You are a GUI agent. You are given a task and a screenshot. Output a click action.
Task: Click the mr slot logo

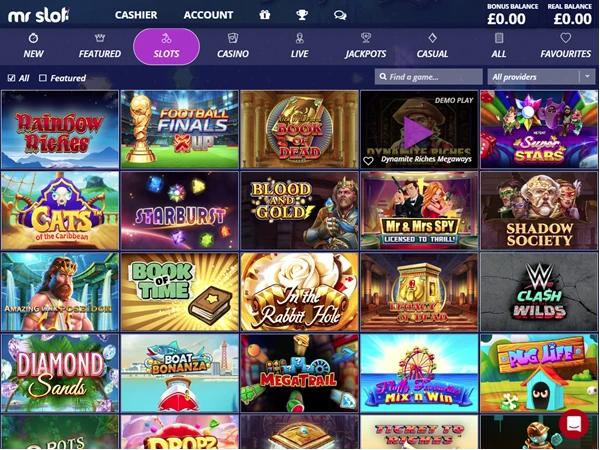point(39,15)
